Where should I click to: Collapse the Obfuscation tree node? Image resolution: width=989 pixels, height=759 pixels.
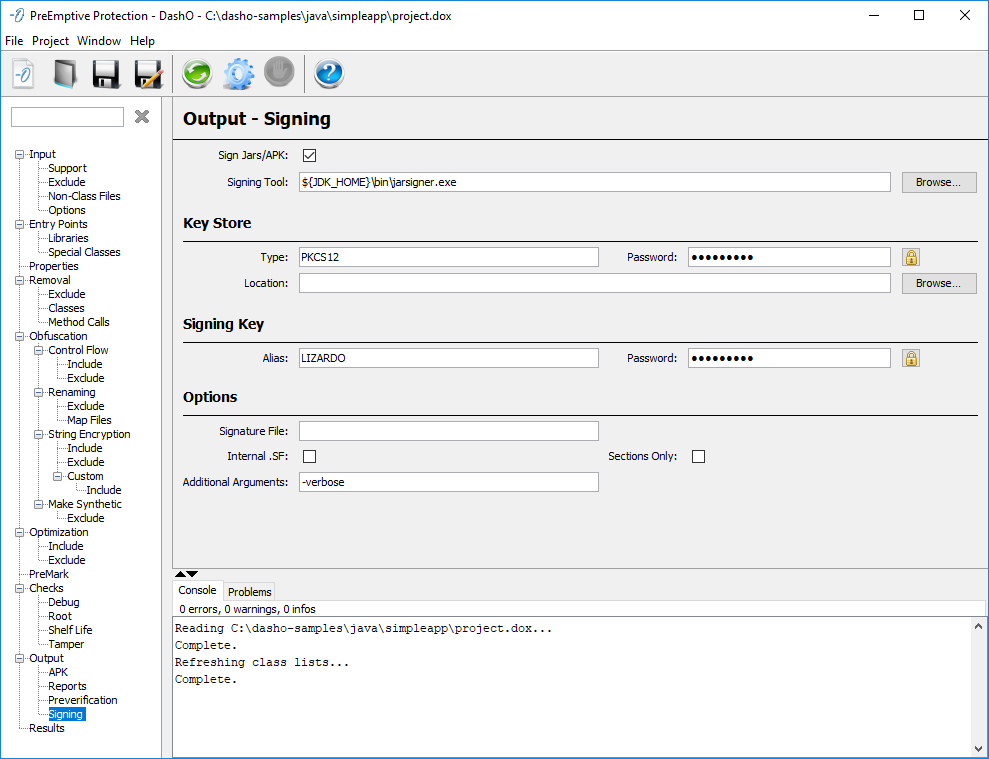(19, 337)
